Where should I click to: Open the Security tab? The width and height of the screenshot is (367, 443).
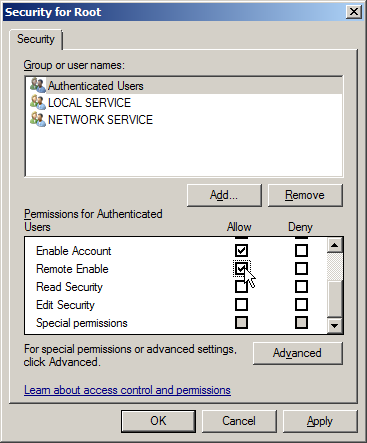36,39
